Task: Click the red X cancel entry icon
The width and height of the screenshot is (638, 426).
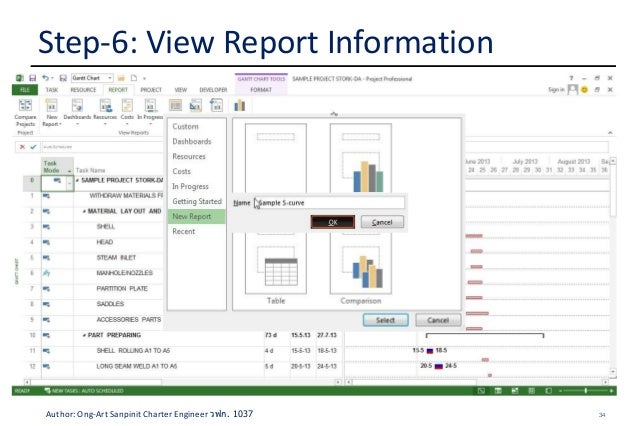Action: (22, 147)
